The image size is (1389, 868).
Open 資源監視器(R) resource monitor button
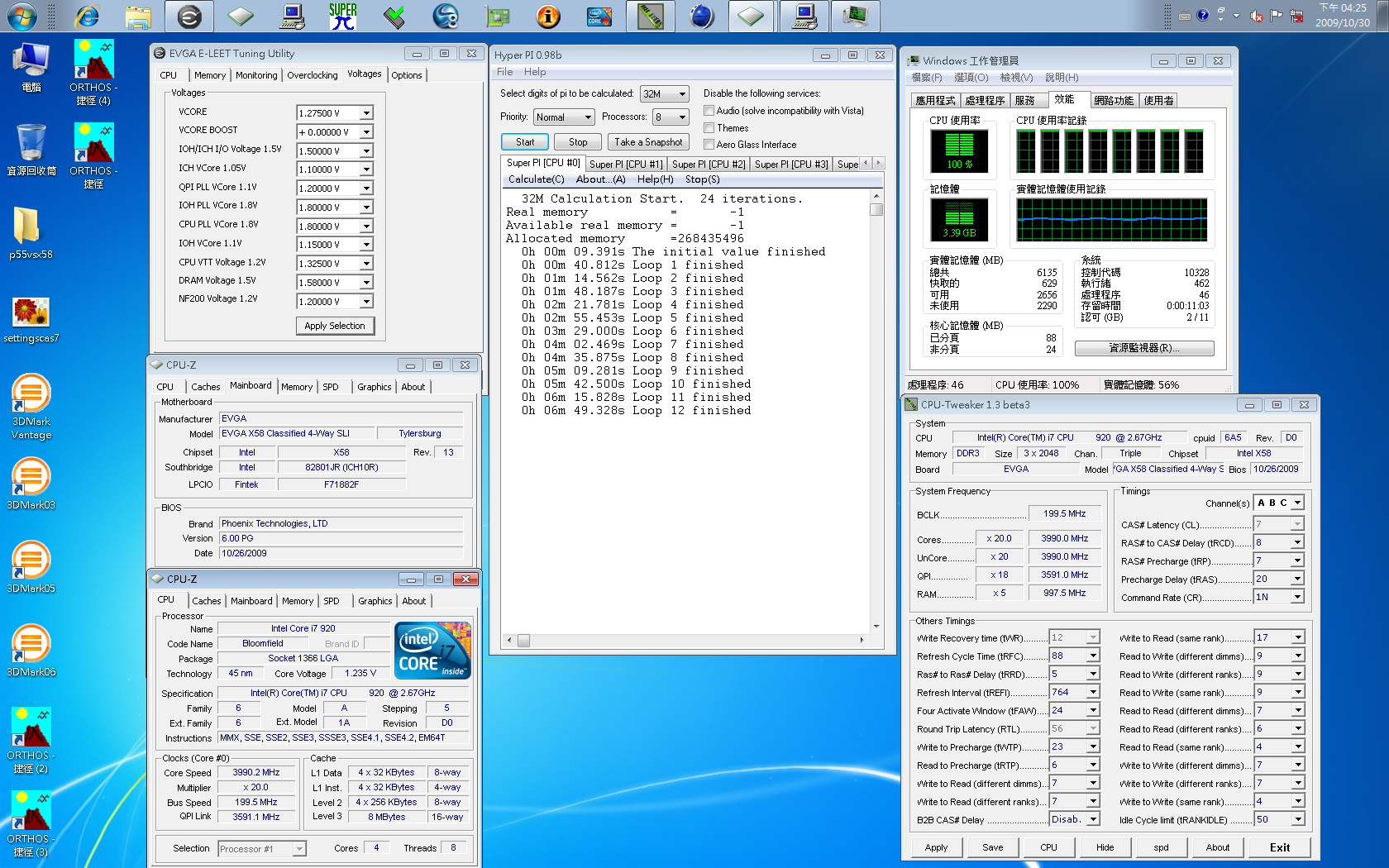click(1144, 348)
